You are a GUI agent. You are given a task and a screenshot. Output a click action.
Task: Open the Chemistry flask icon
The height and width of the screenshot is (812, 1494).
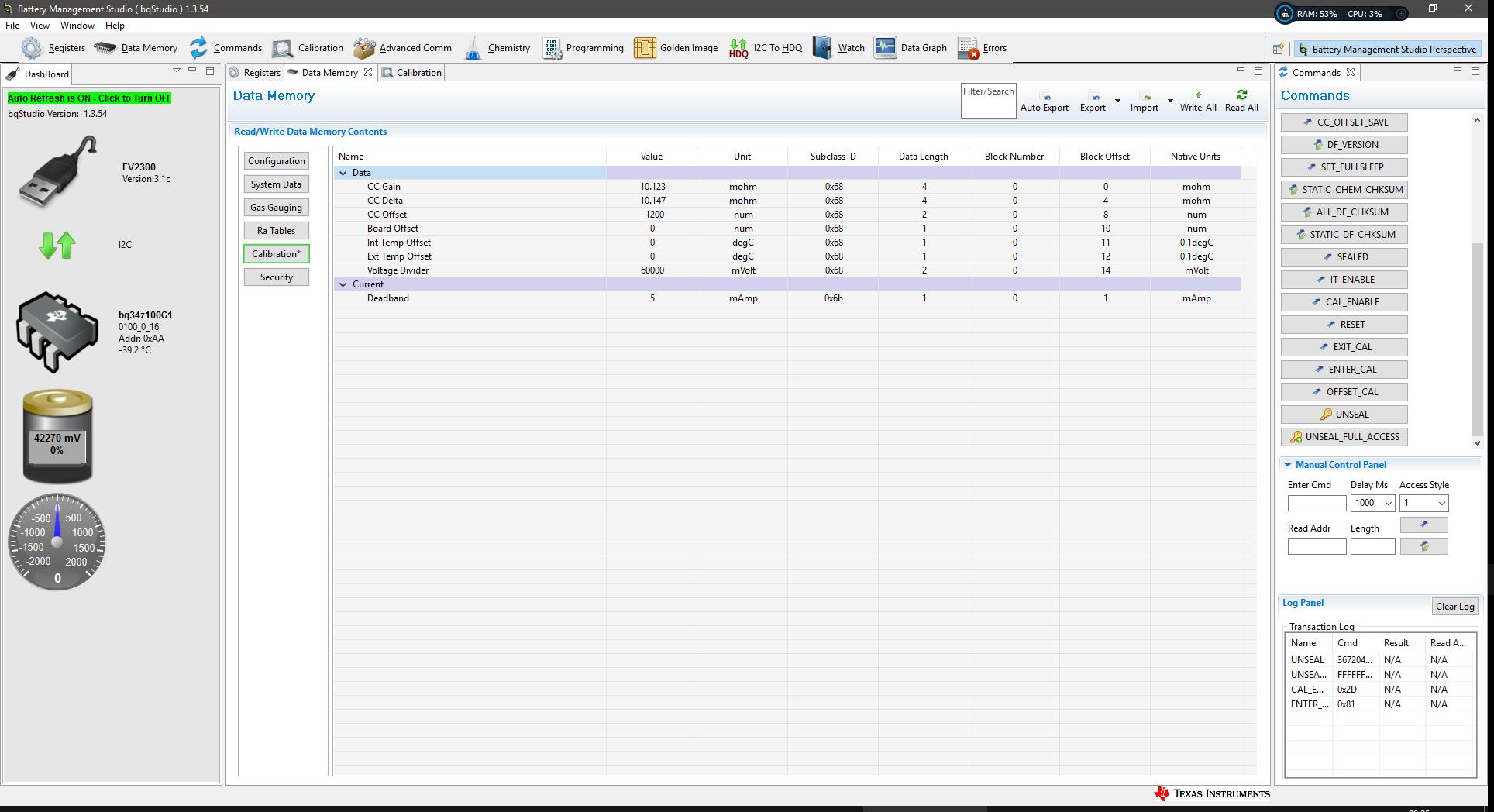coord(473,48)
